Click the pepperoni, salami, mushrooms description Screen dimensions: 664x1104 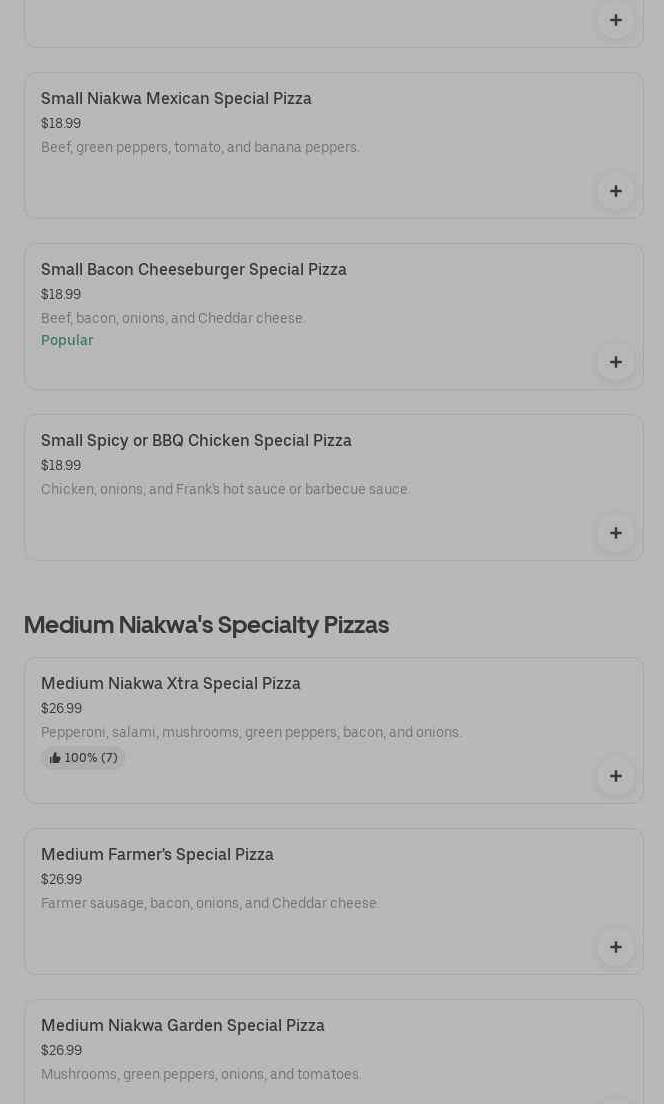pyautogui.click(x=251, y=733)
